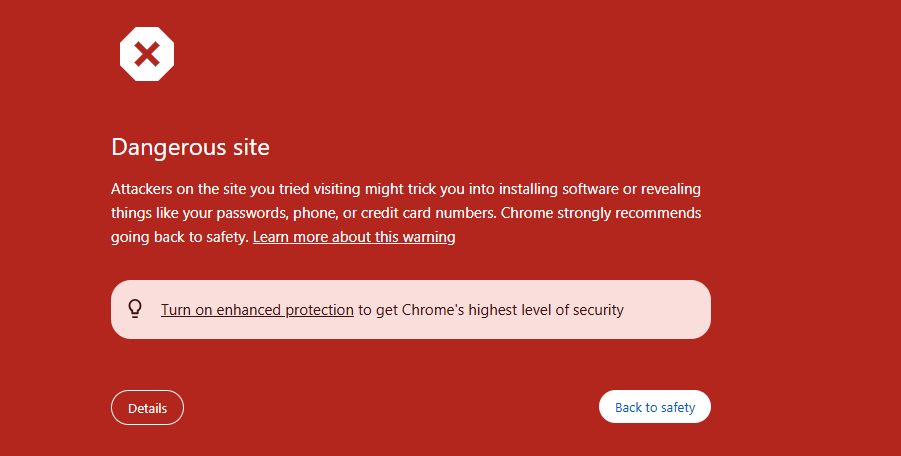The height and width of the screenshot is (456, 901).
Task: Click text "to get Chrome's highest level of security"
Action: (x=491, y=310)
